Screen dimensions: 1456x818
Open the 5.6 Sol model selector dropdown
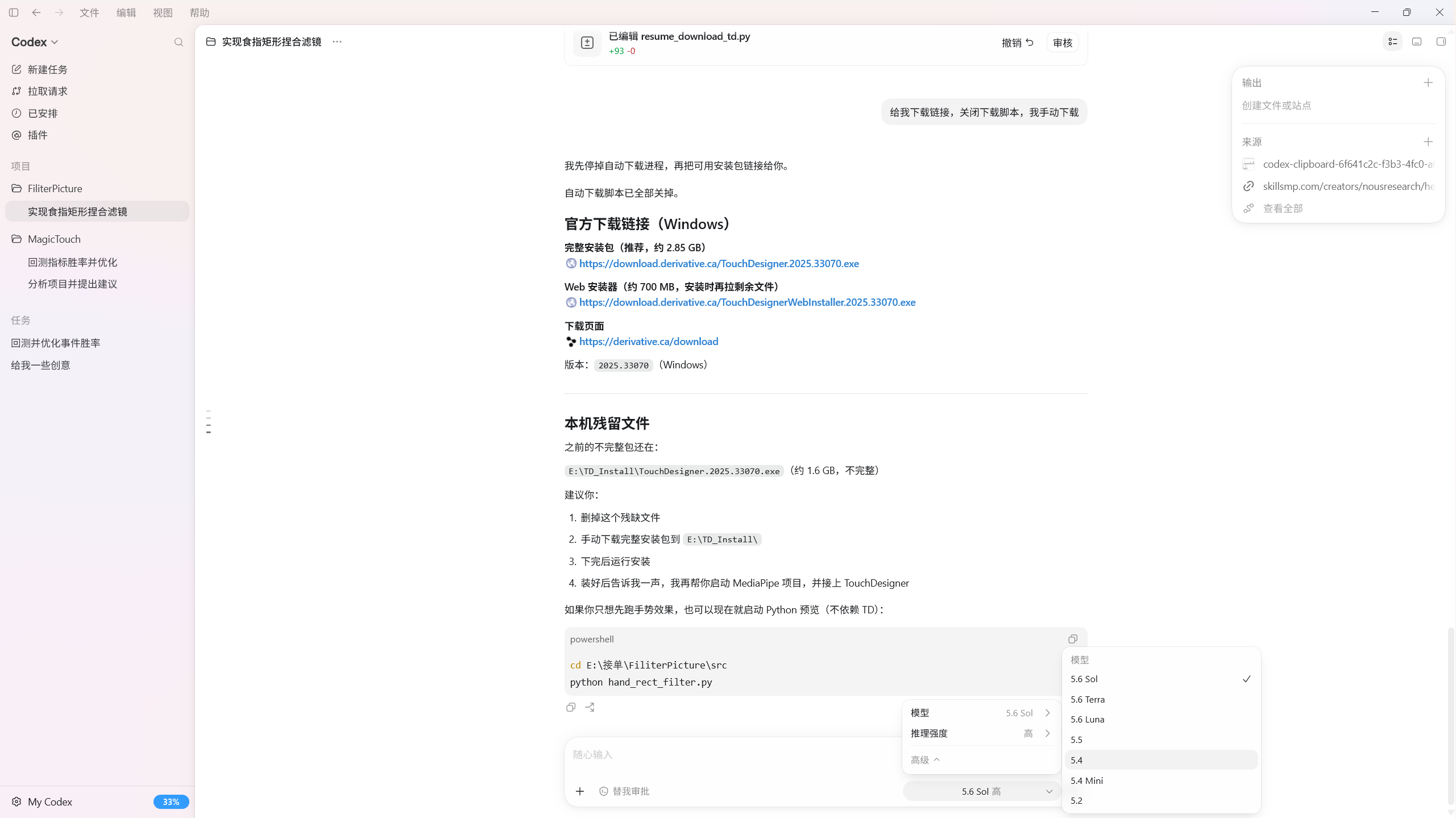pos(982,791)
